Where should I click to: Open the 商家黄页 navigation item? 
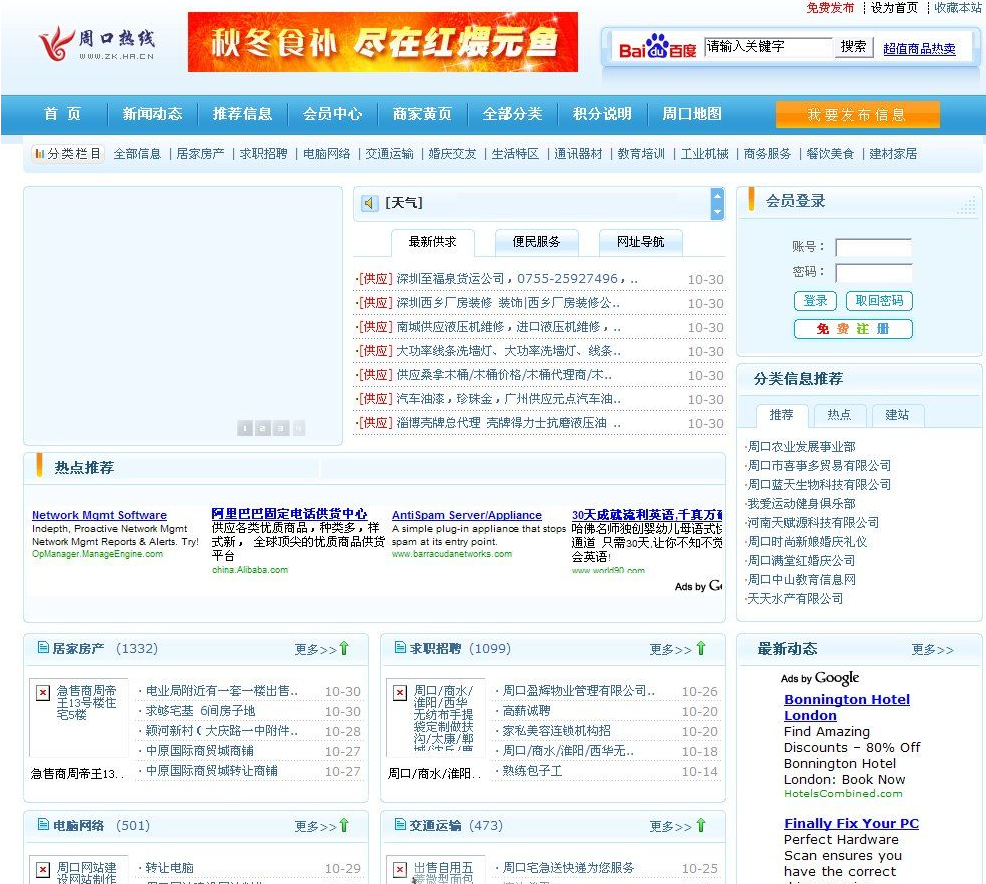coord(422,114)
